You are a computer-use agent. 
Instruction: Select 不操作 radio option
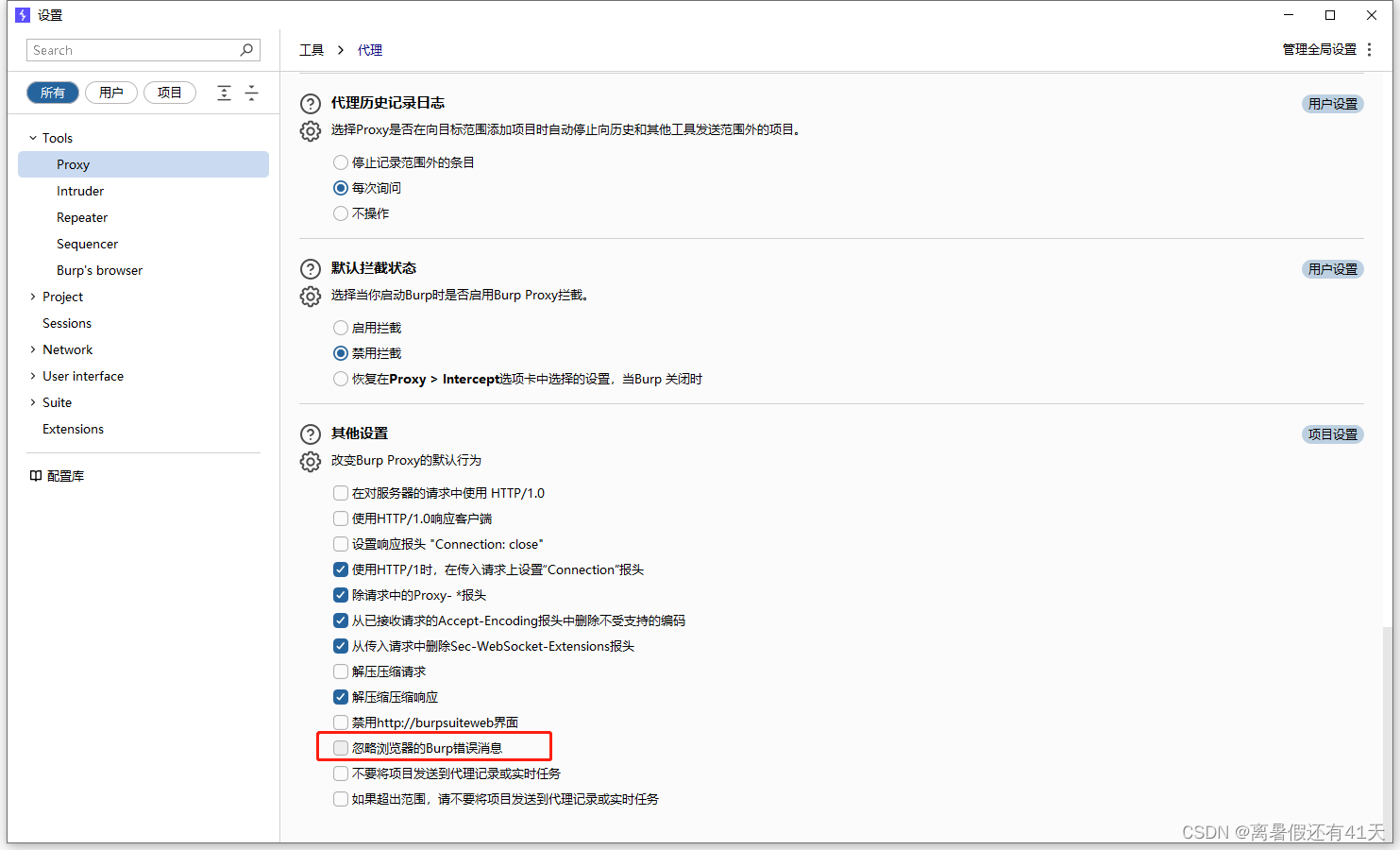pos(341,213)
